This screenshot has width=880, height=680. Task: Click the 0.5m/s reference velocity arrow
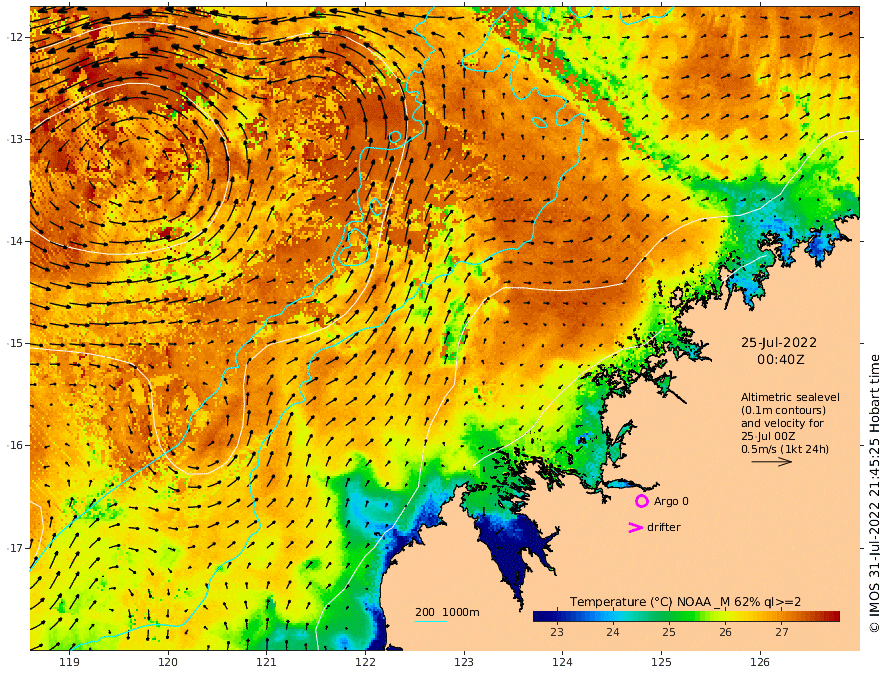click(772, 462)
